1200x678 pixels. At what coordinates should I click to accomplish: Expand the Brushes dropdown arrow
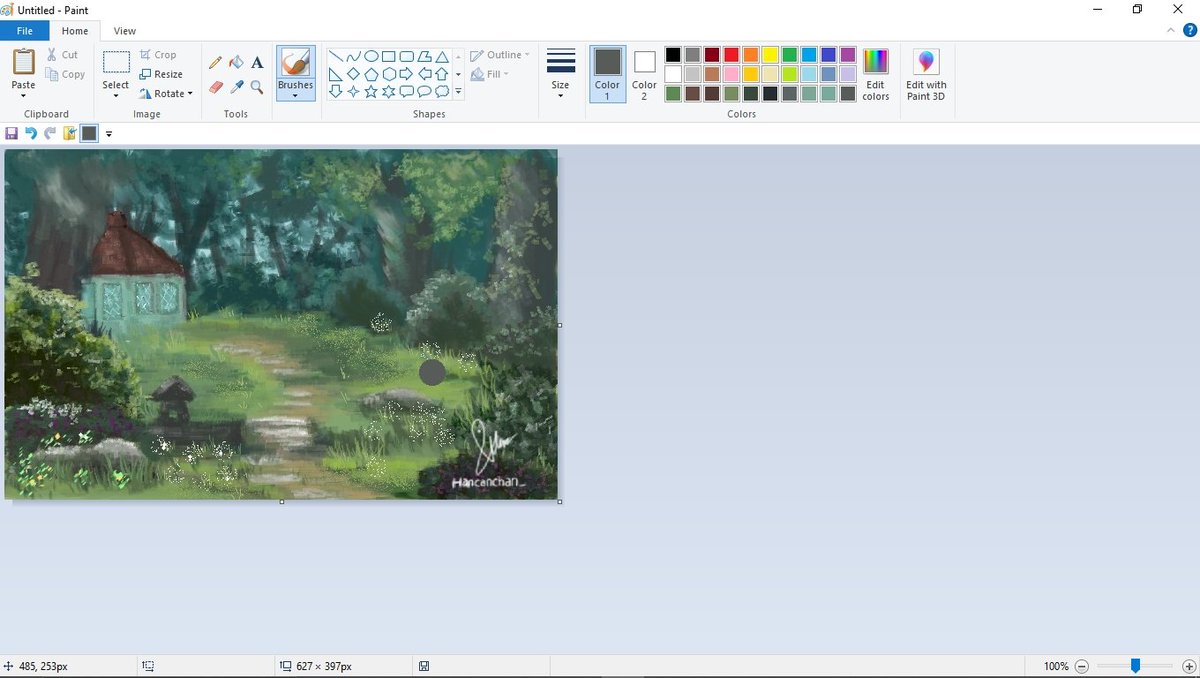pos(295,96)
